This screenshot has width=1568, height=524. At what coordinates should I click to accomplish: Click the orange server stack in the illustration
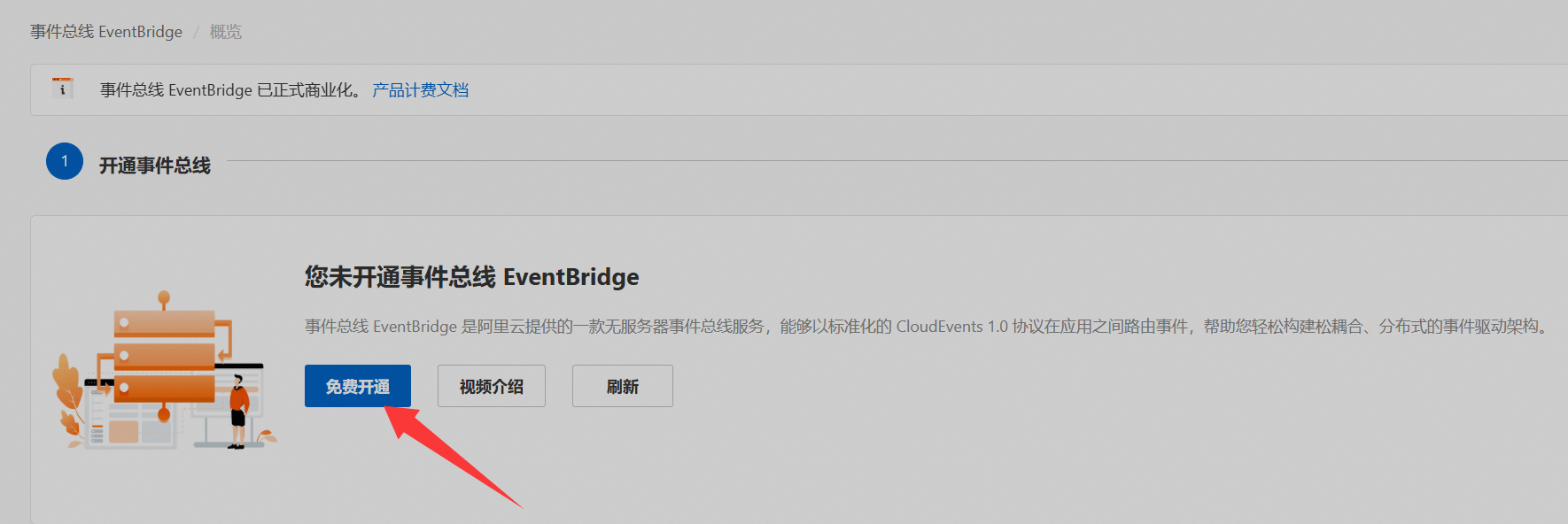165,354
